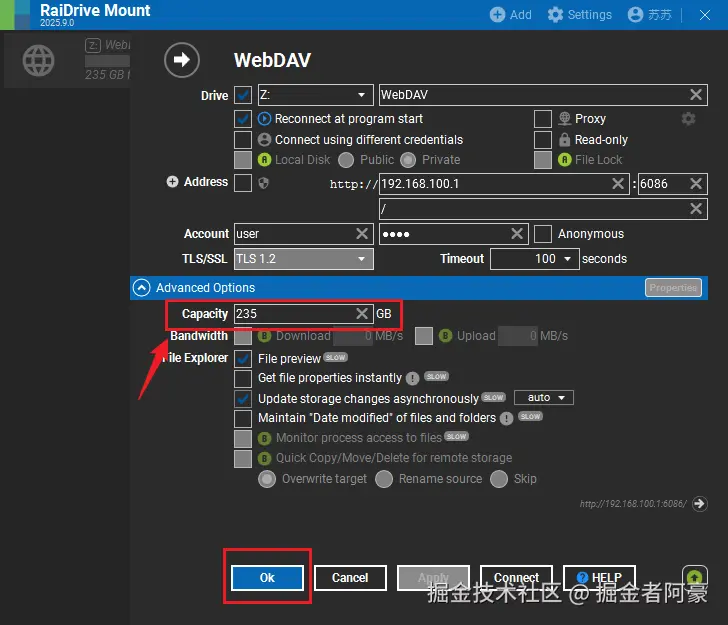The height and width of the screenshot is (625, 728).
Task: Enable the Proxy checkbox
Action: 543,119
